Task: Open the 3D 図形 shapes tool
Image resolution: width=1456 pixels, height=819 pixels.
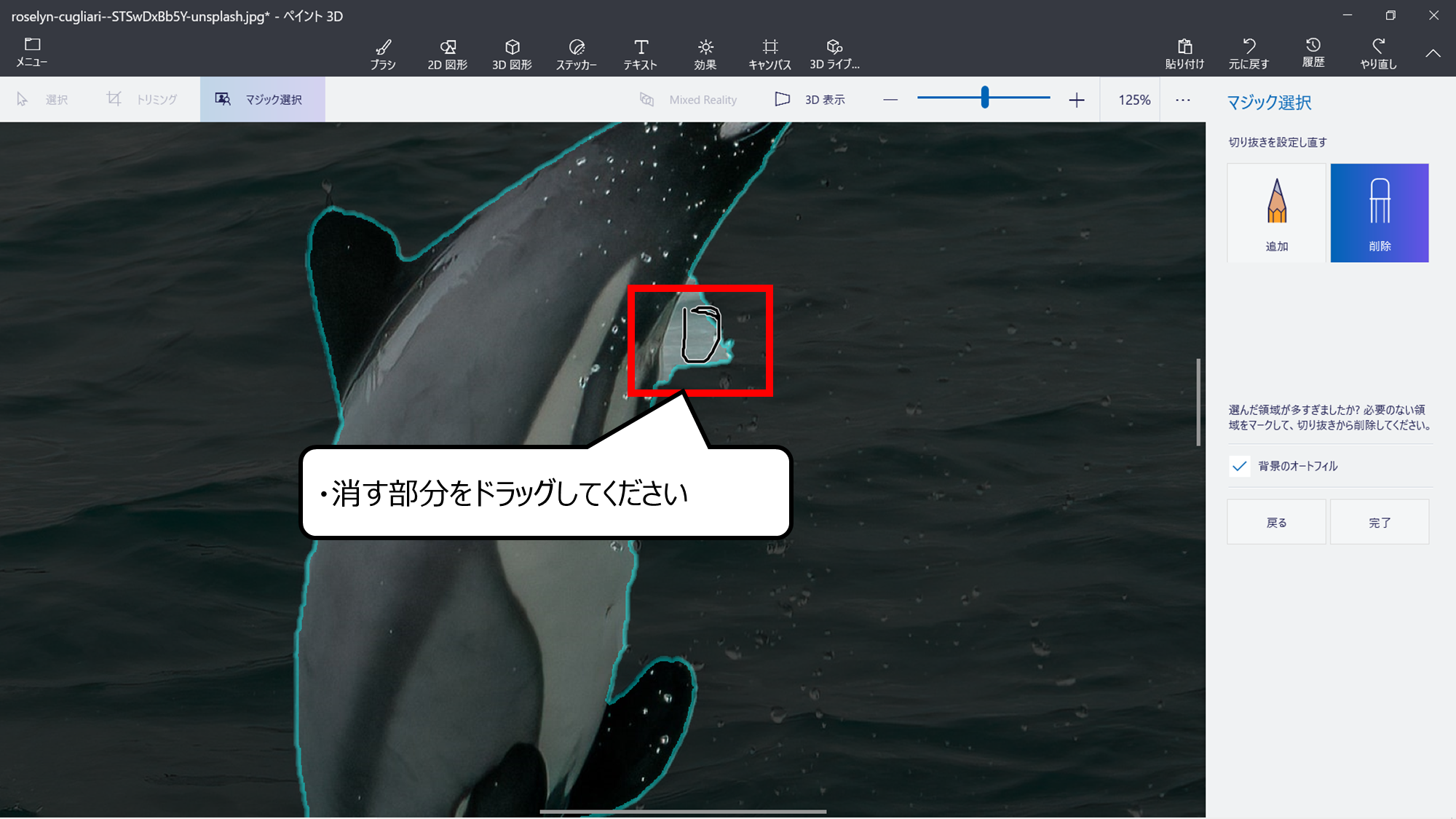Action: pos(512,55)
